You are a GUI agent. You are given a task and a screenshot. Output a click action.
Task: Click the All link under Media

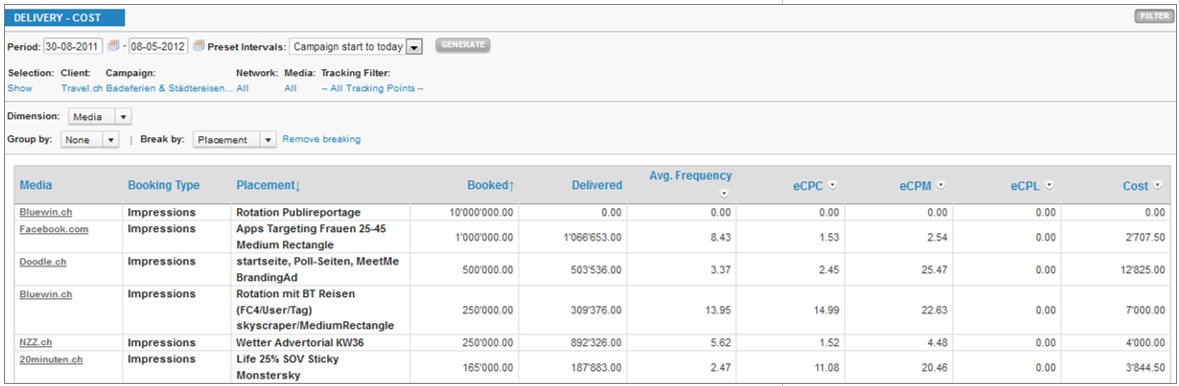point(290,88)
